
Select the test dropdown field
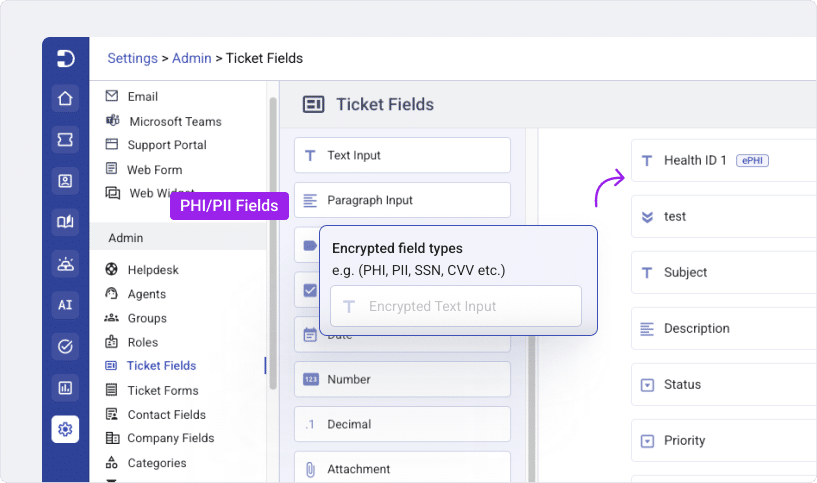pos(724,217)
